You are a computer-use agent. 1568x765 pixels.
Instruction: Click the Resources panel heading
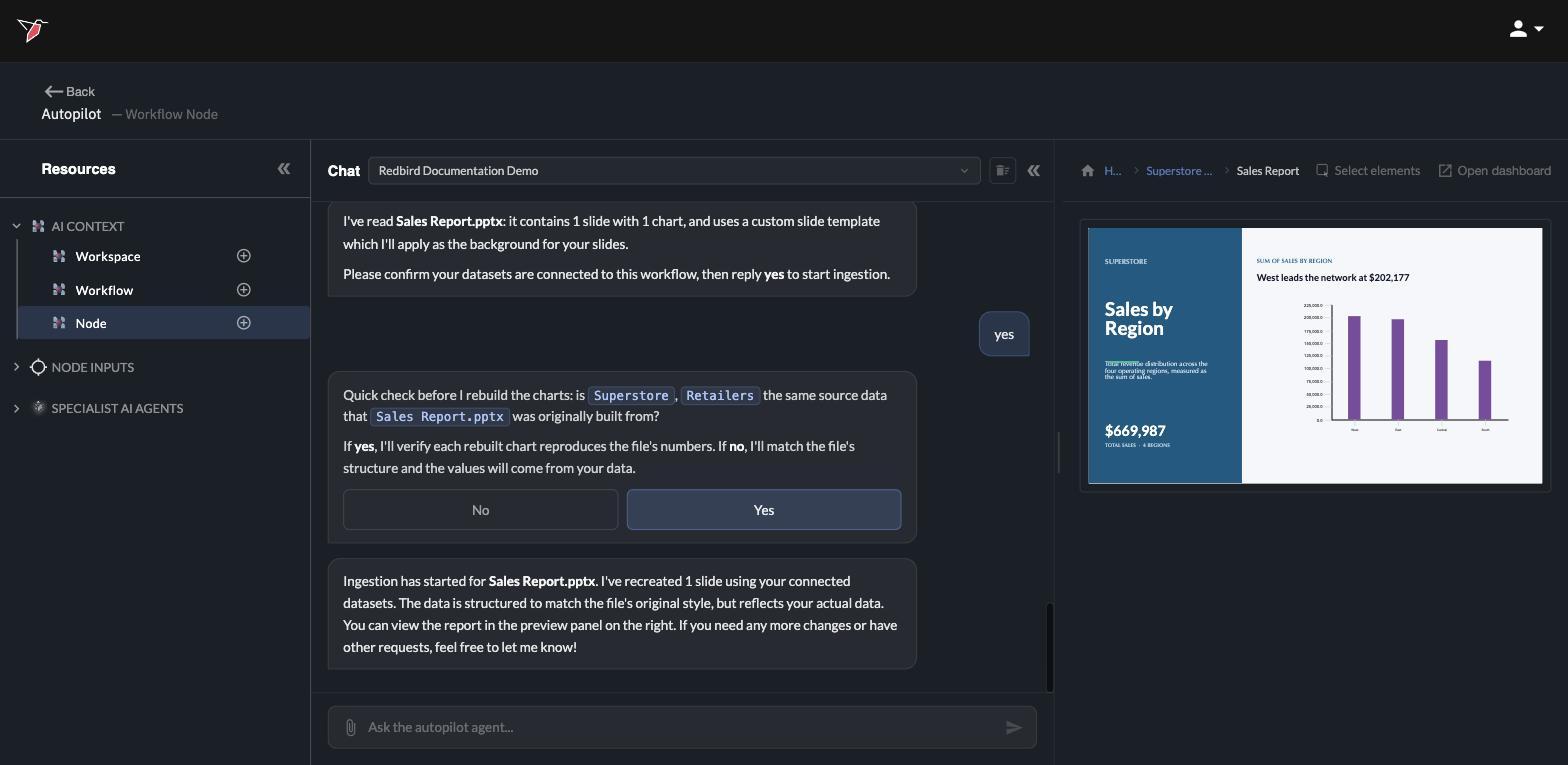coord(78,169)
